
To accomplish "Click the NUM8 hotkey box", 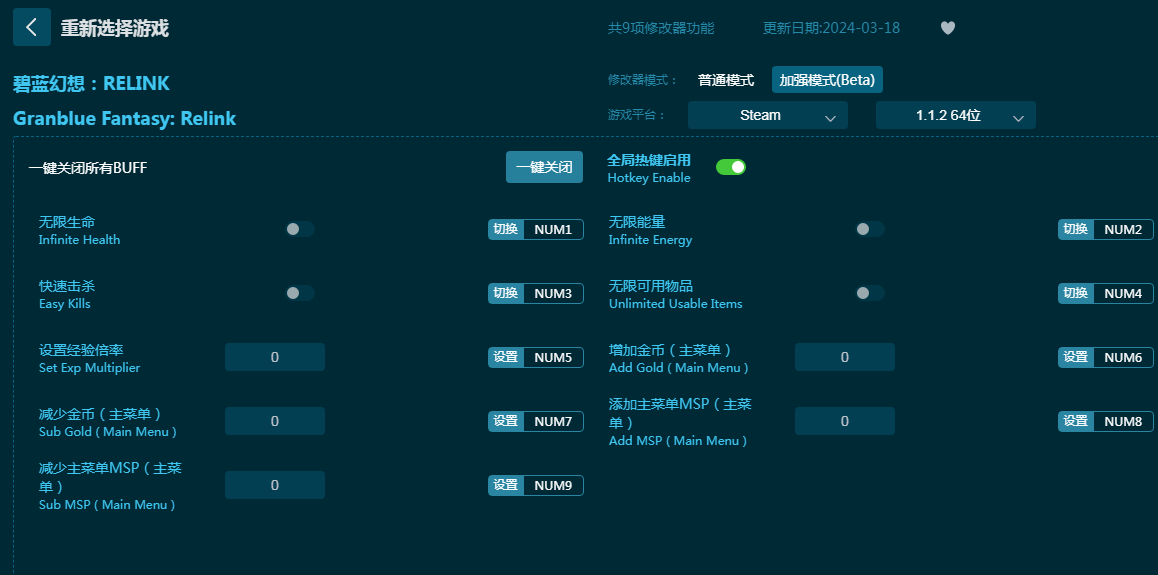I will pos(1123,421).
